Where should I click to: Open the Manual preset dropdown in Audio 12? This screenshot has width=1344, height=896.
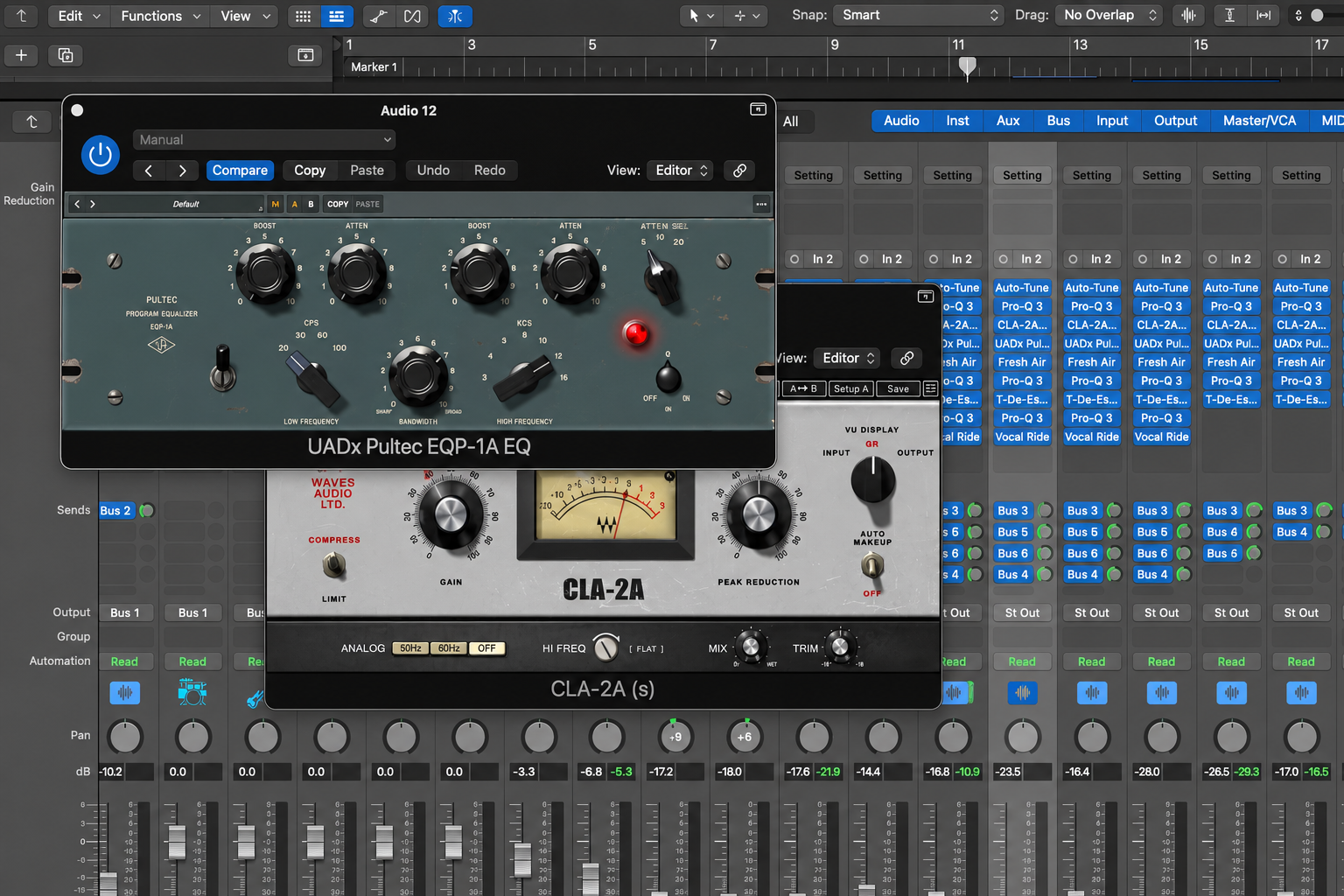[264, 140]
